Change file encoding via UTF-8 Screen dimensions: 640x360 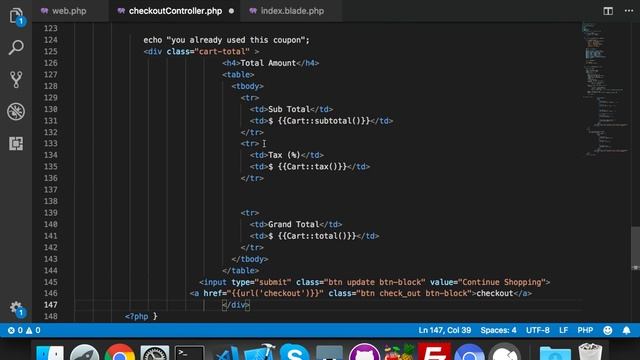(538, 330)
